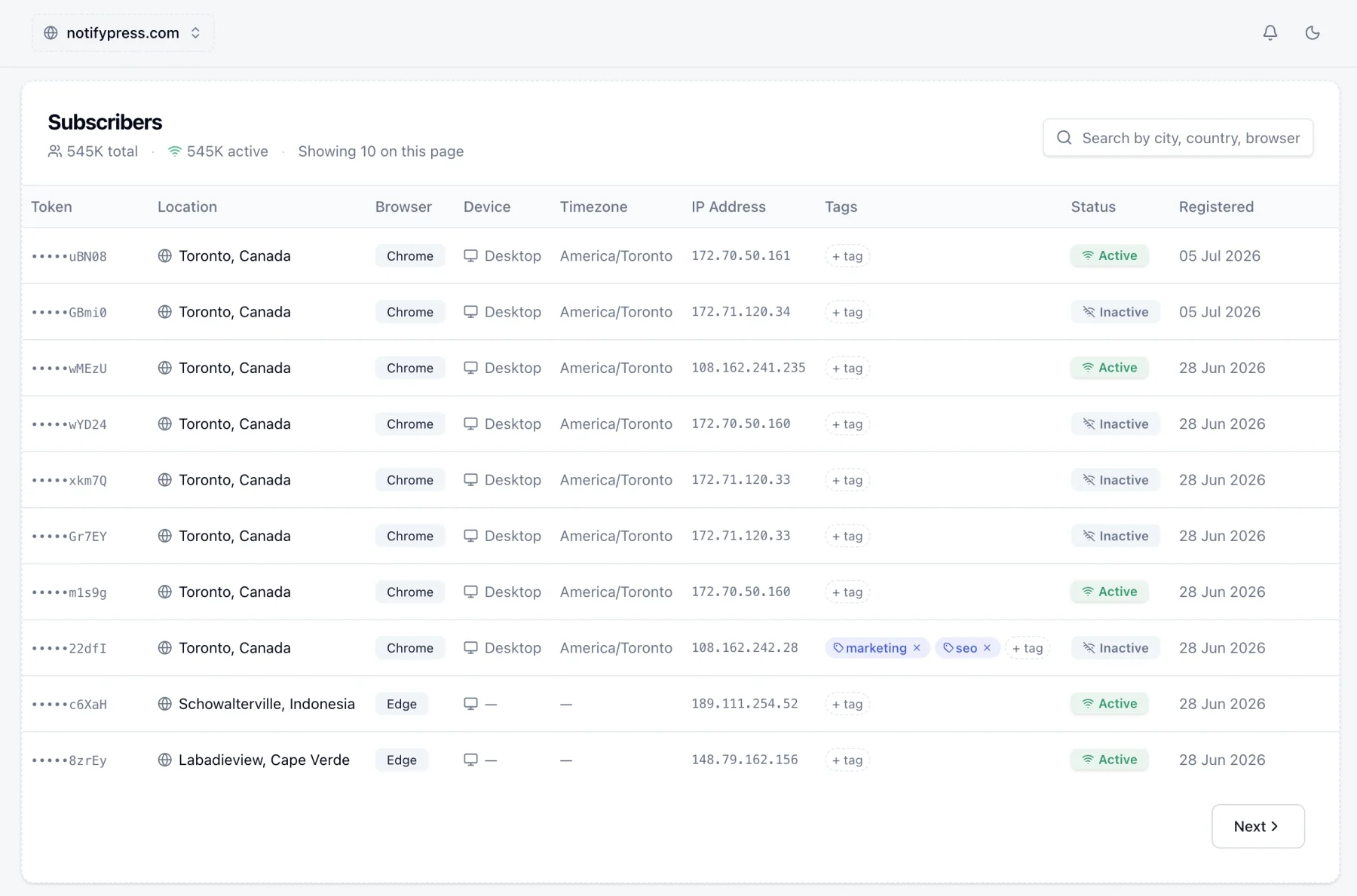Go to the Next page

1257,826
